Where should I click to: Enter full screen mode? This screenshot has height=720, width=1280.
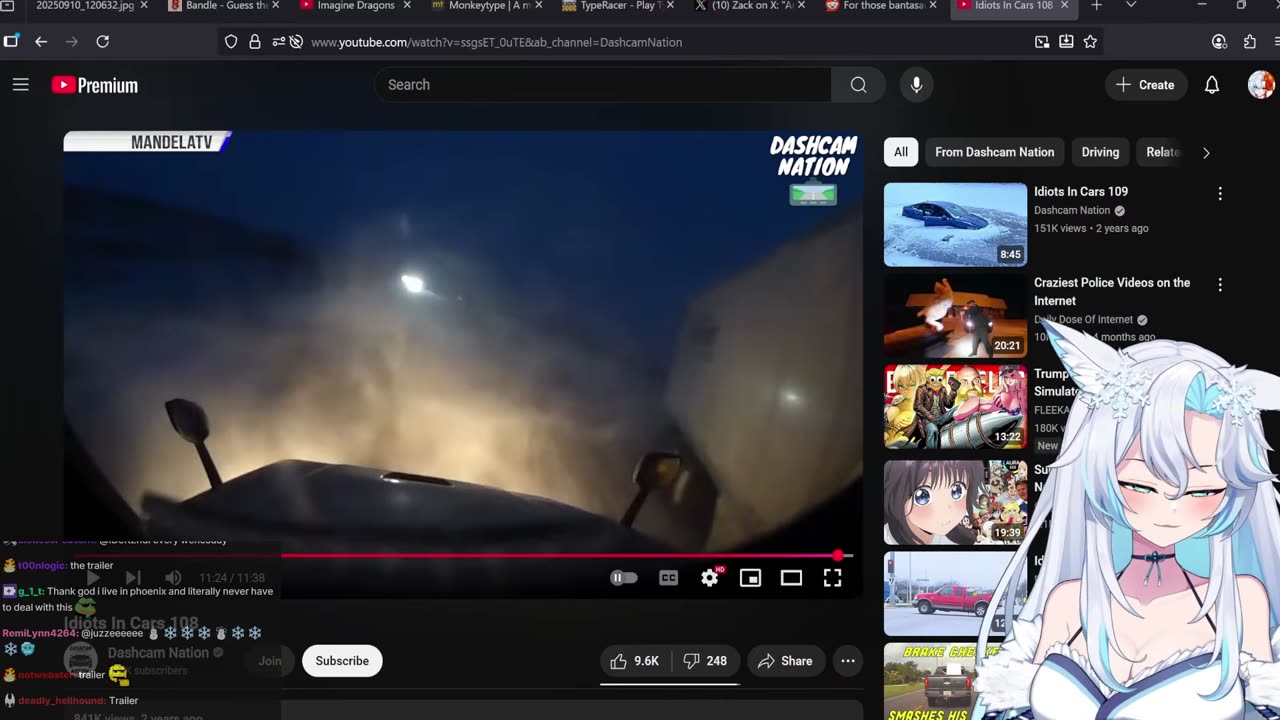[x=832, y=578]
